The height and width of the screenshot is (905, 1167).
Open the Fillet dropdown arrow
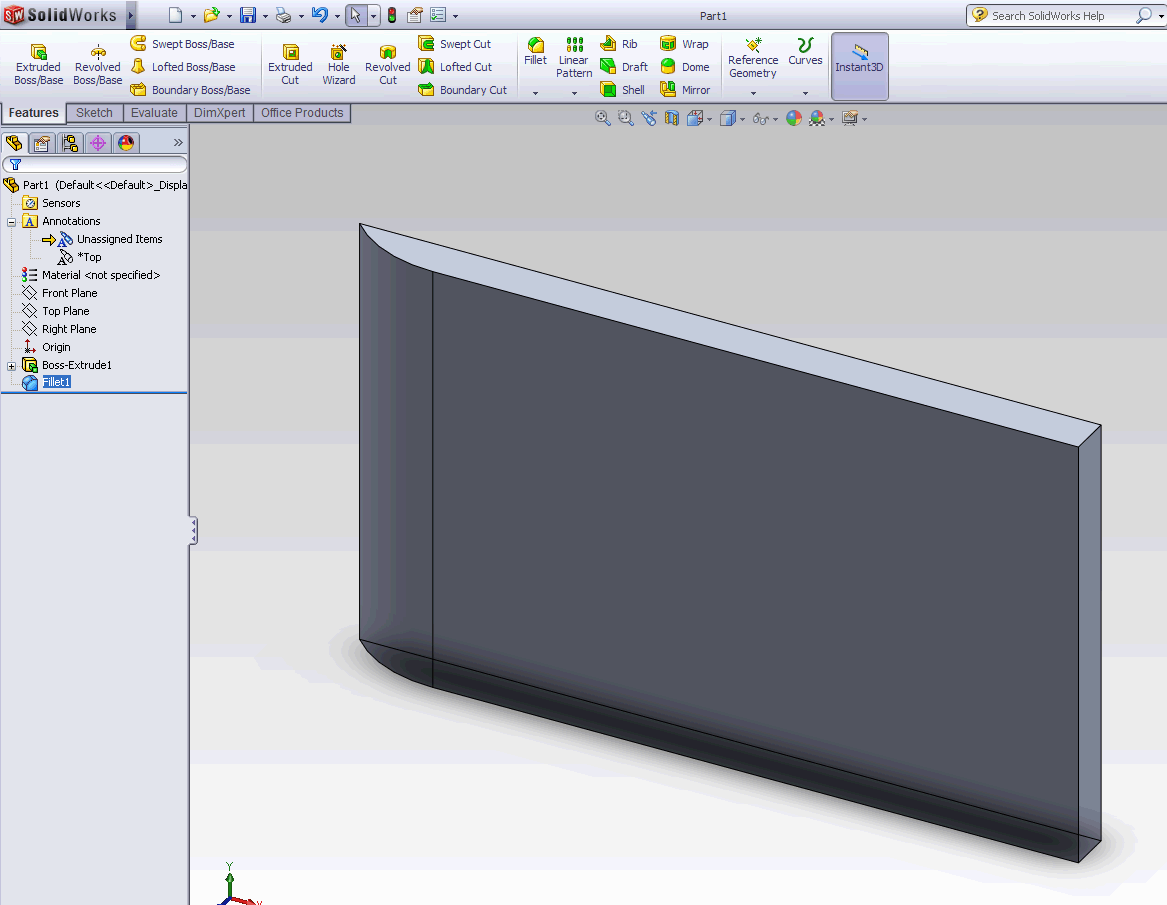pyautogui.click(x=536, y=93)
